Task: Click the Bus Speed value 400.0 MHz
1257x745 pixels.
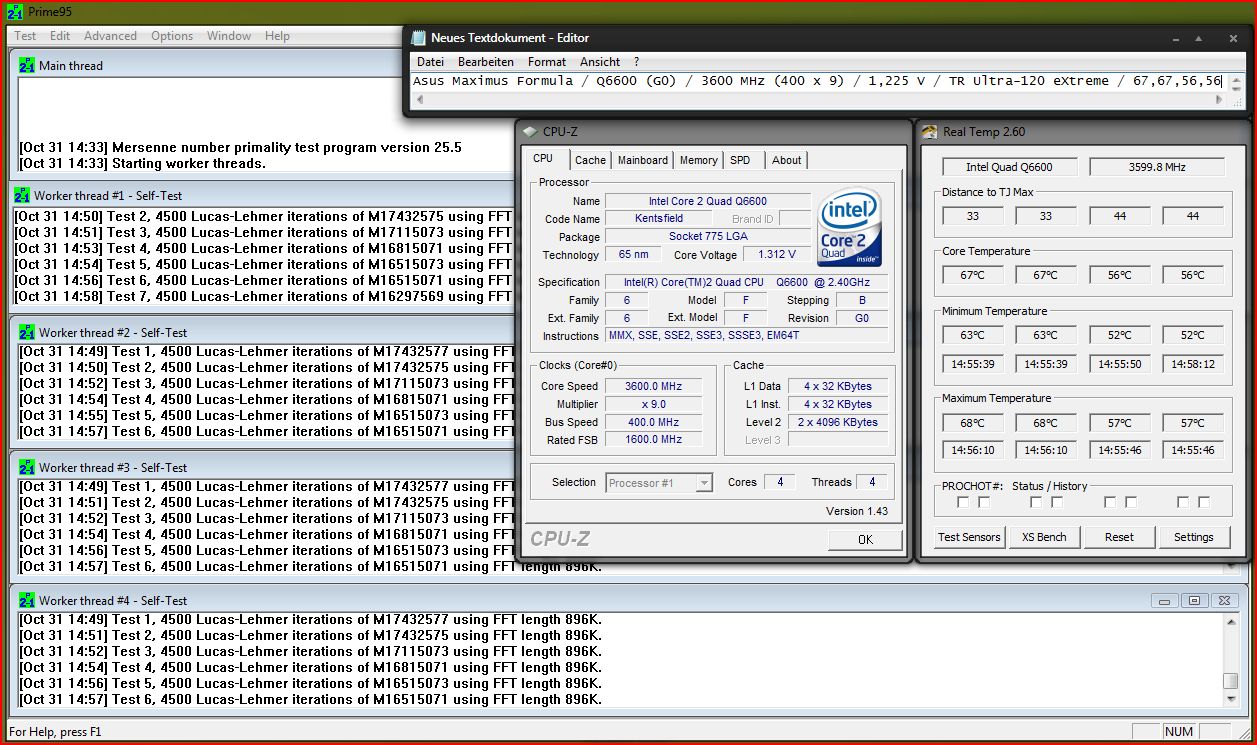Action: [x=653, y=422]
